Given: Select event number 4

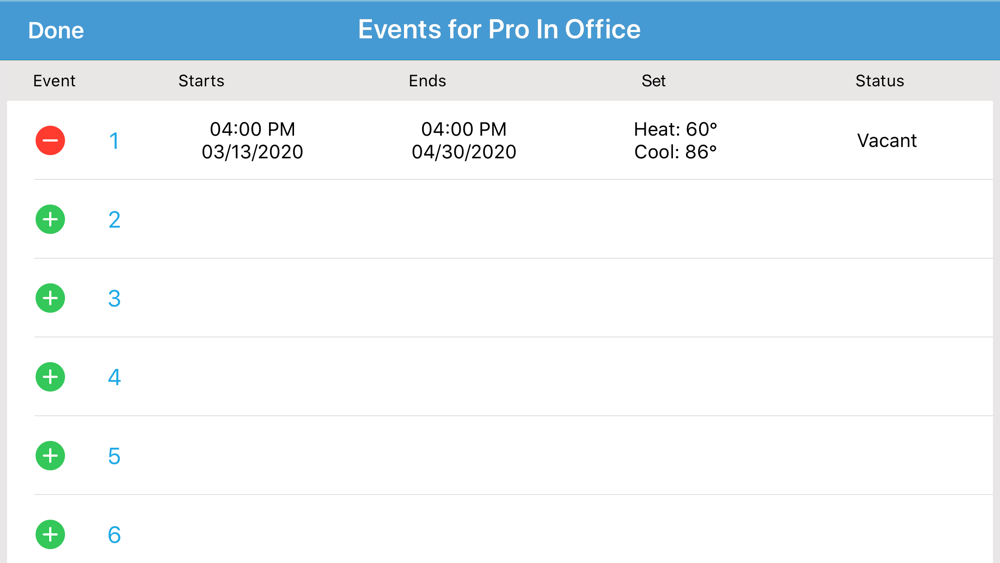Looking at the screenshot, I should [114, 377].
